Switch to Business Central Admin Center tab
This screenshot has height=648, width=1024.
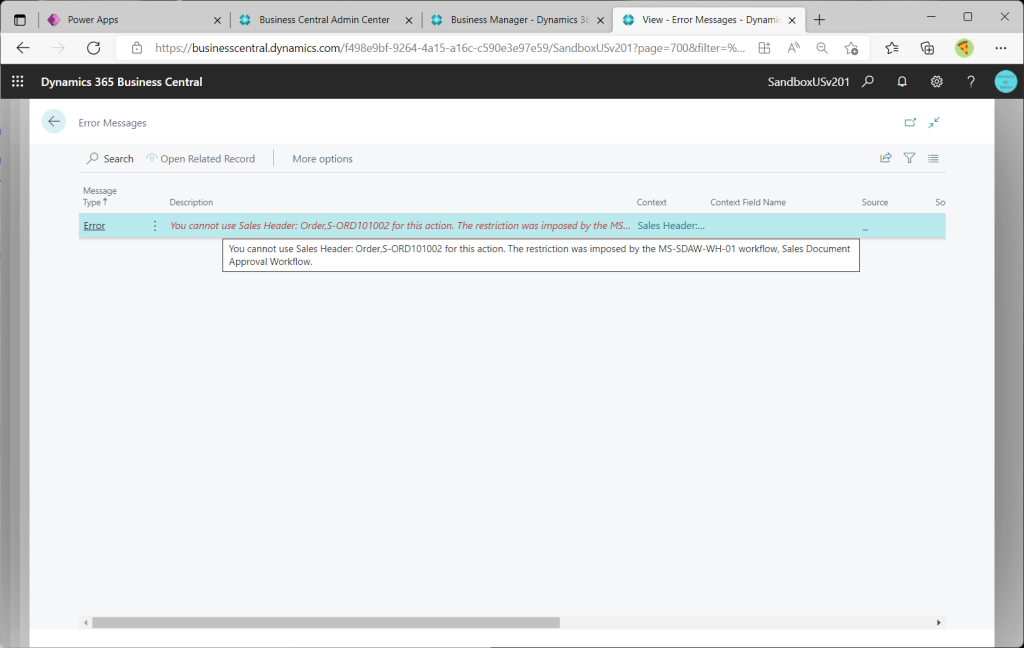pos(324,20)
